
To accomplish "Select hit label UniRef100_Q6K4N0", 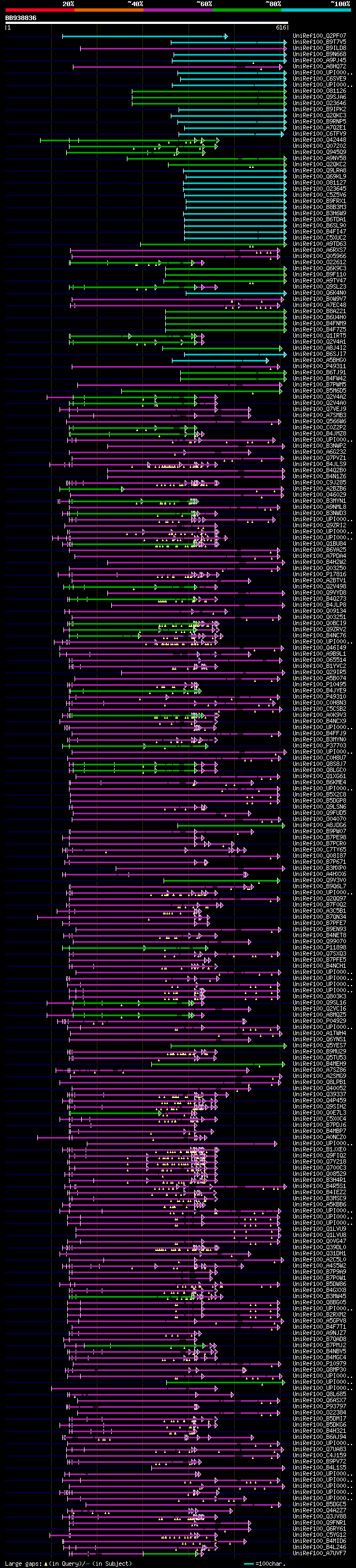I will (x=319, y=293).
